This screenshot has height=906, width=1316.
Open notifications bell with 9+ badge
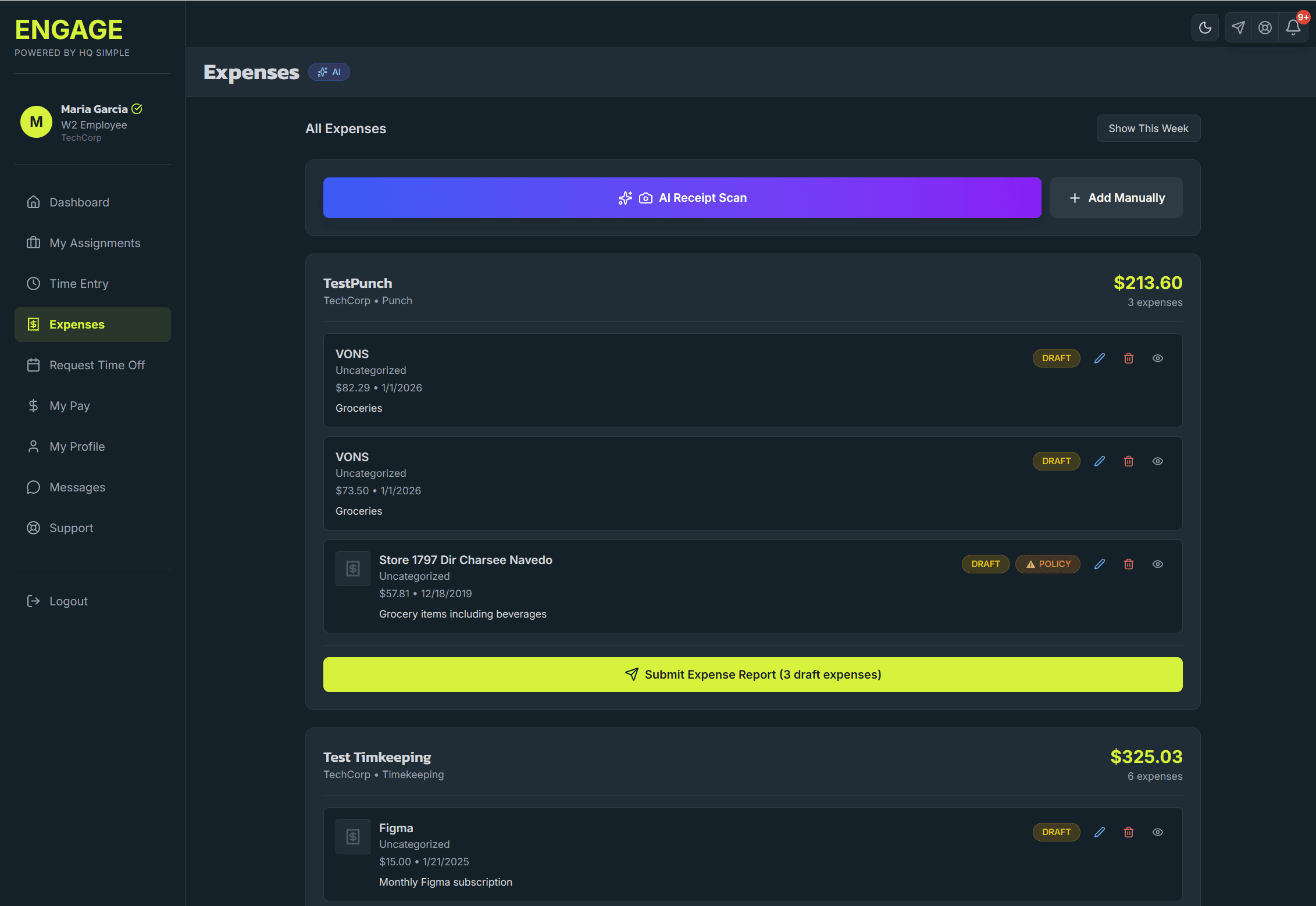point(1293,27)
